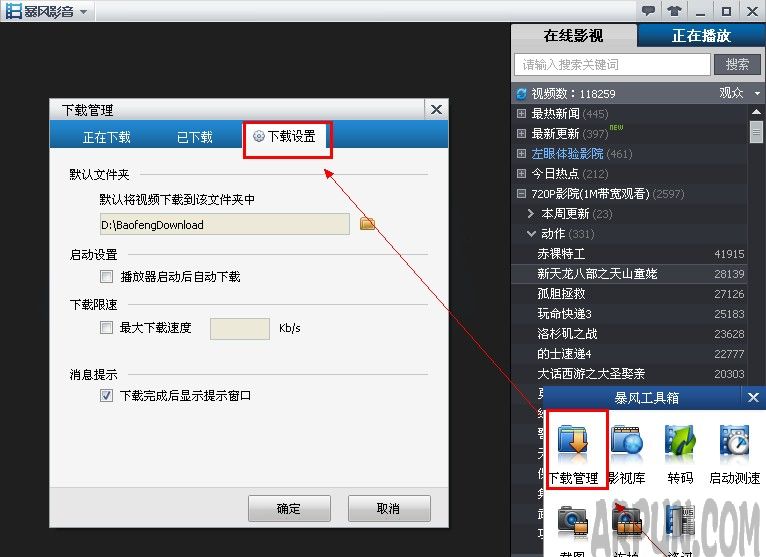The image size is (766, 557).
Task: Select 大话西游之大圣娶亲 in the list
Action: click(629, 374)
